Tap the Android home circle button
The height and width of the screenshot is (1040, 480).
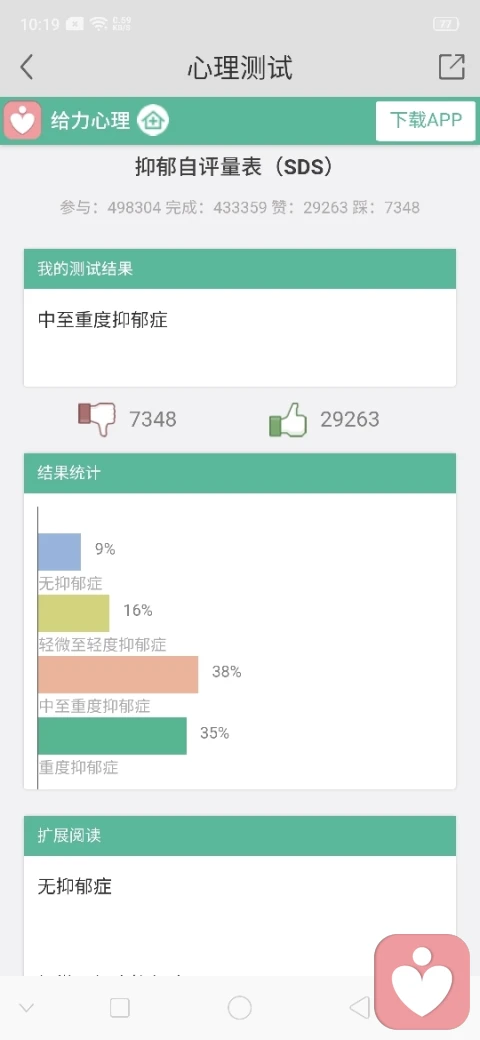pos(239,1008)
